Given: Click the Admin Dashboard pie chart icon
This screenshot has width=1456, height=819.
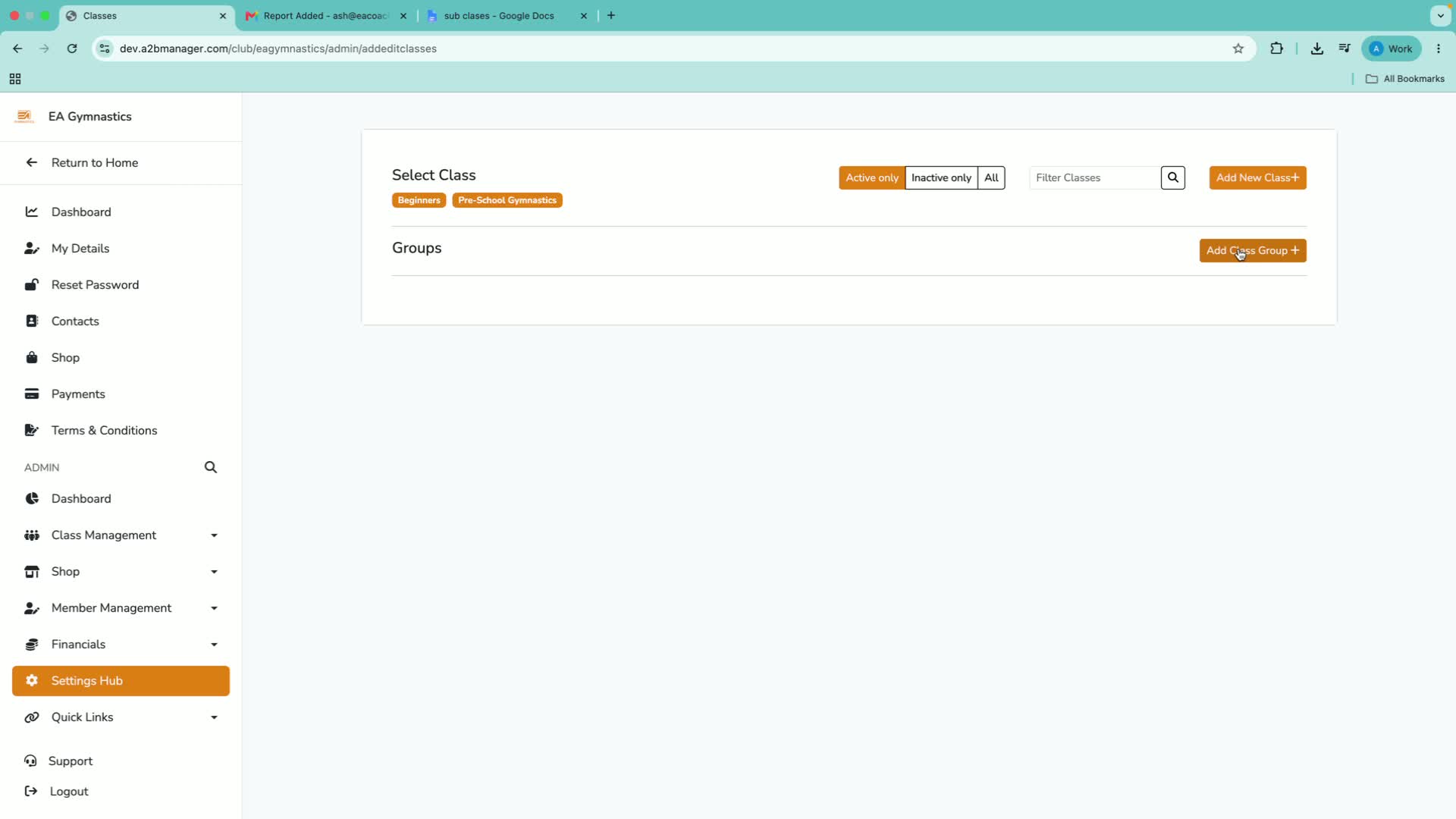Looking at the screenshot, I should point(32,498).
